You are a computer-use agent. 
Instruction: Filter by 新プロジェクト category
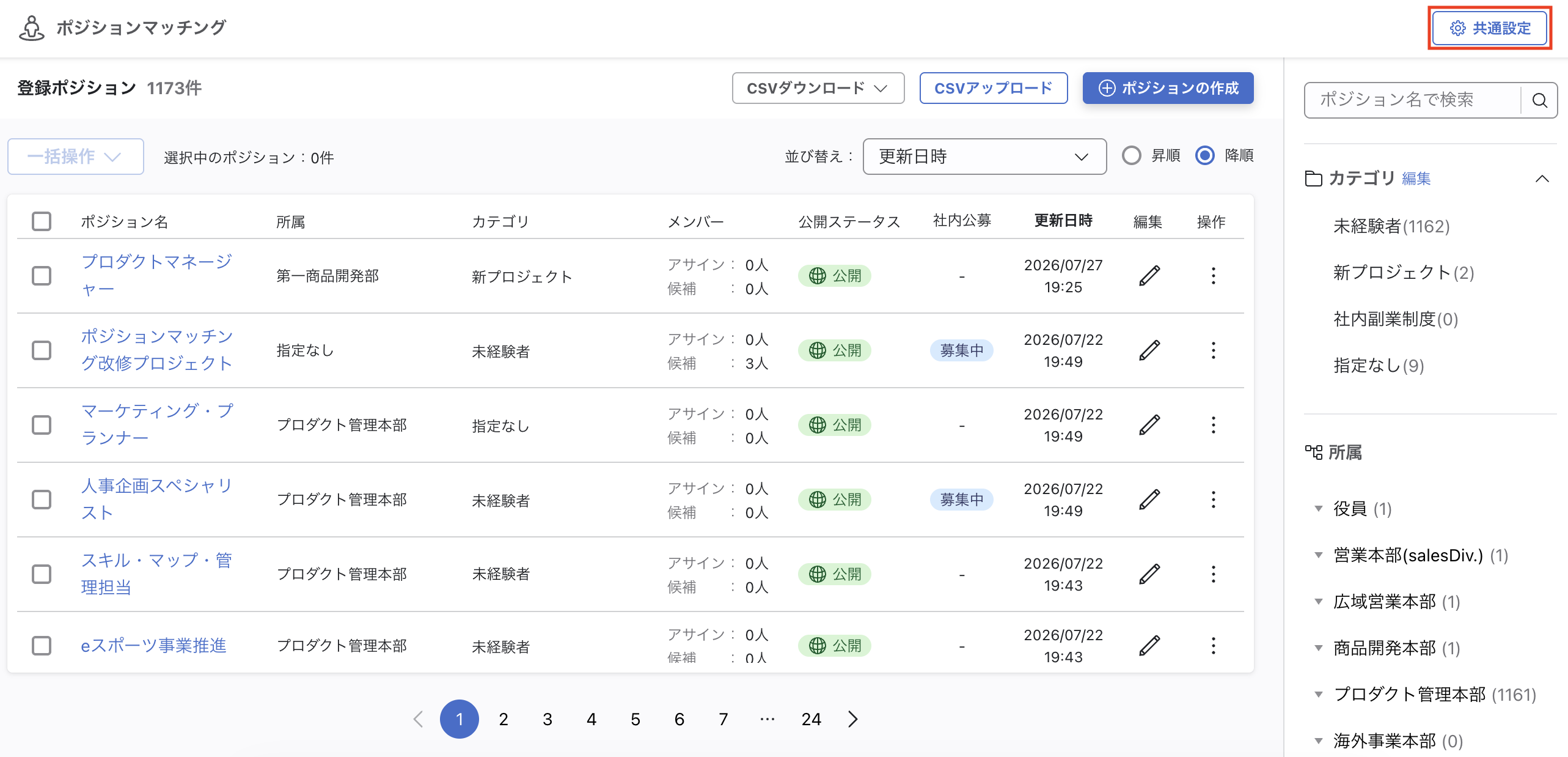pos(1404,273)
